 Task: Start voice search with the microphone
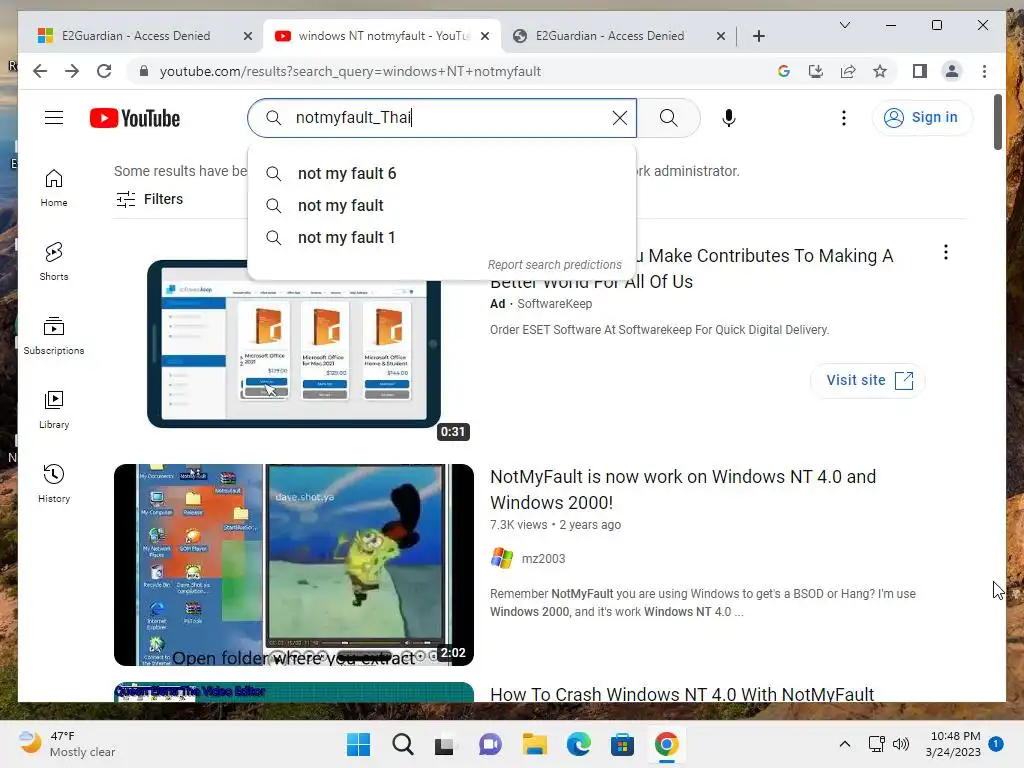click(x=729, y=118)
